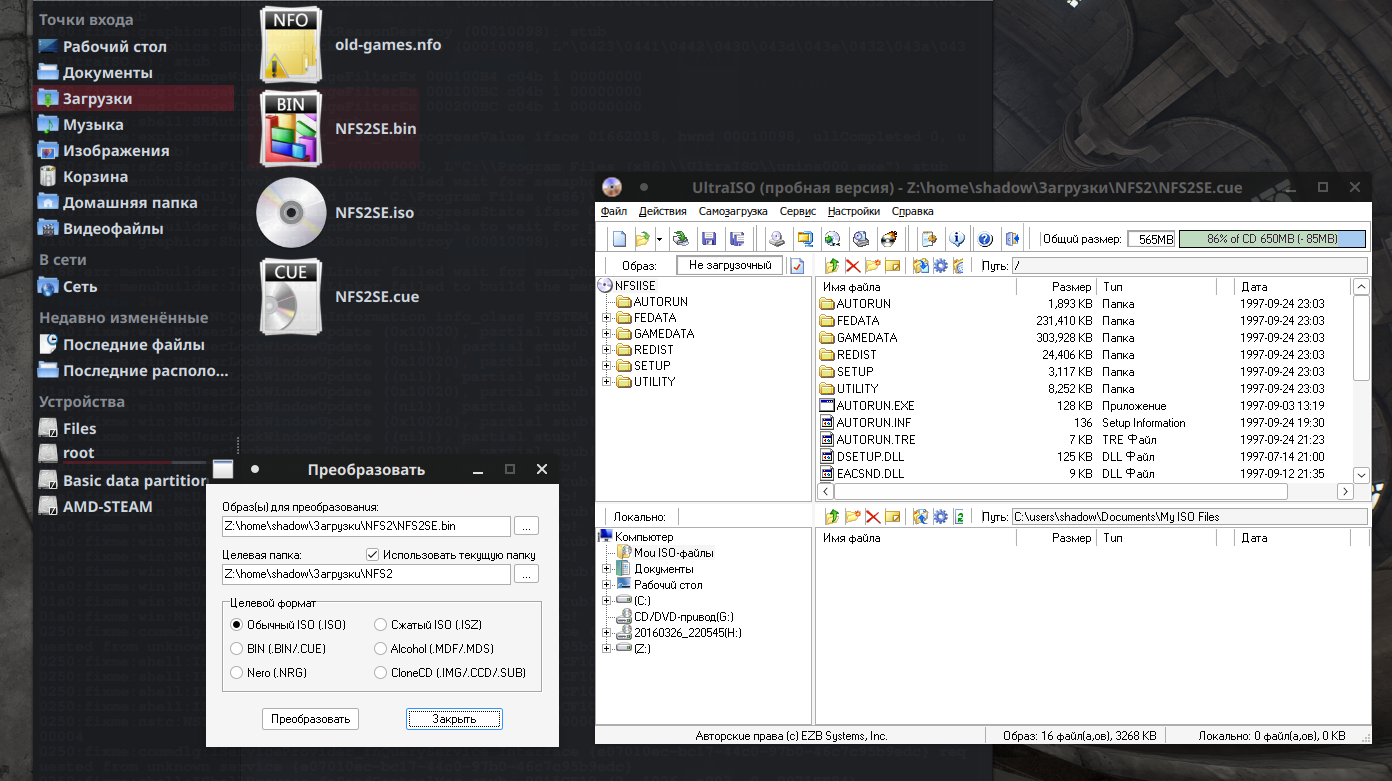The height and width of the screenshot is (781, 1392).
Task: Save the image with the floppy disk icon
Action: 709,239
